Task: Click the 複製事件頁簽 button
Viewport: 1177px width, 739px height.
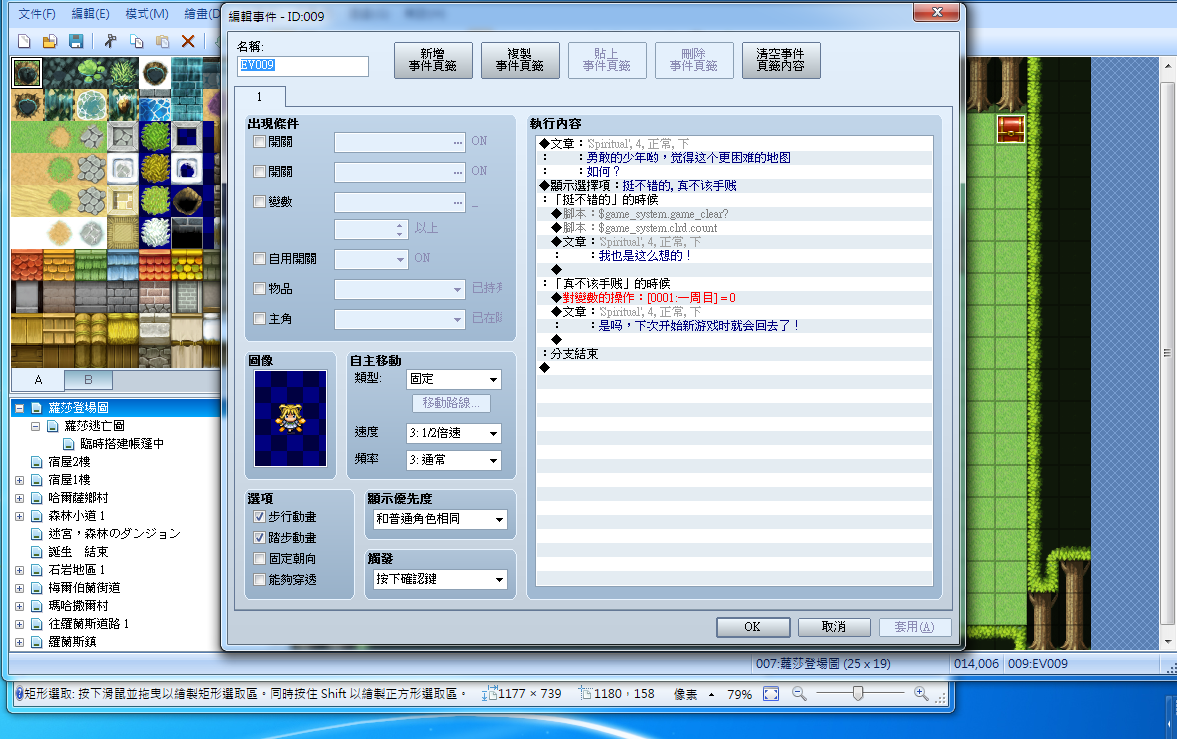Action: pos(519,60)
